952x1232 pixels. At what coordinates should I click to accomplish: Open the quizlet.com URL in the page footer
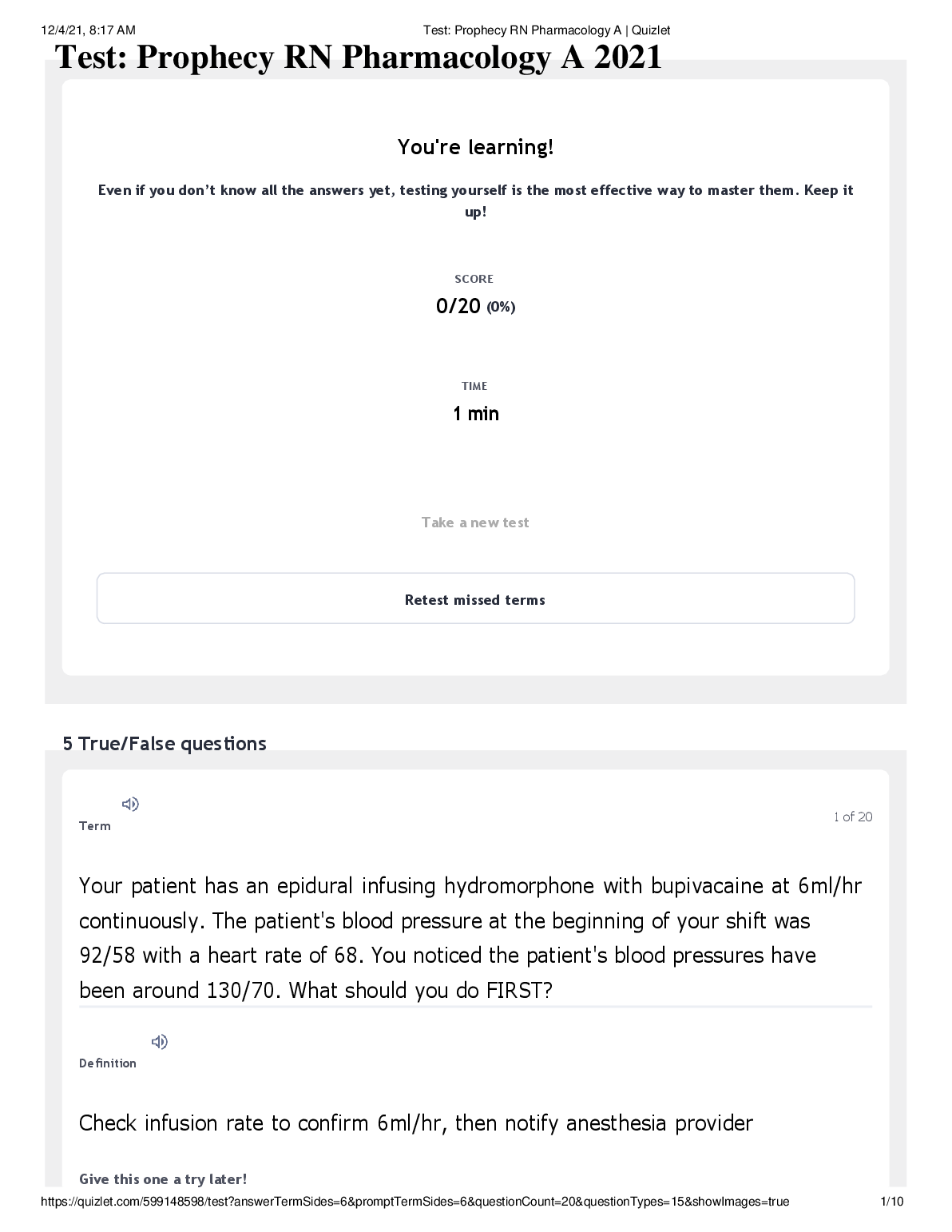pyautogui.click(x=415, y=1202)
